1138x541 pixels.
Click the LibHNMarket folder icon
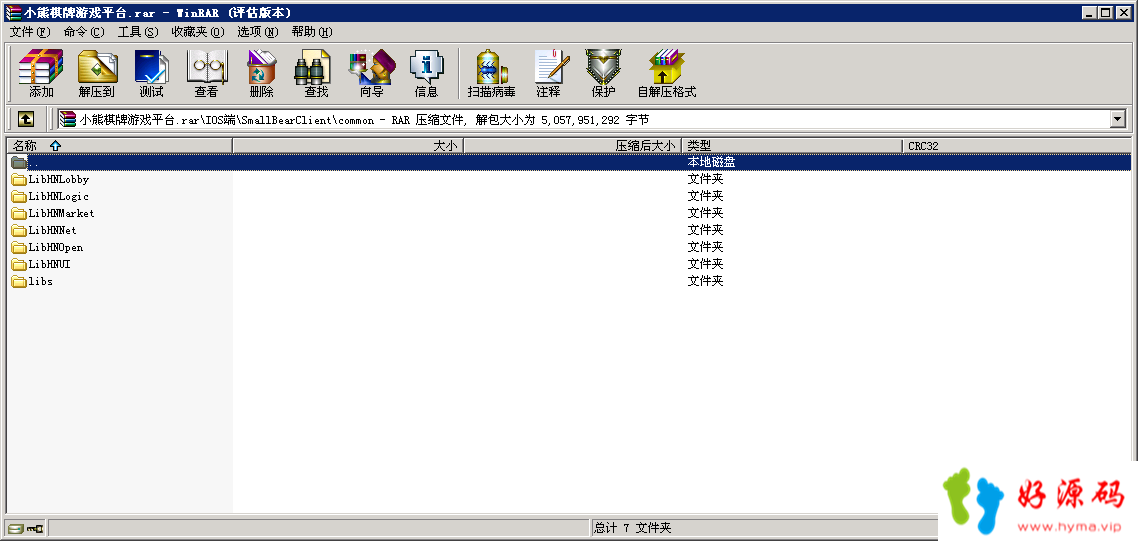pyautogui.click(x=18, y=213)
